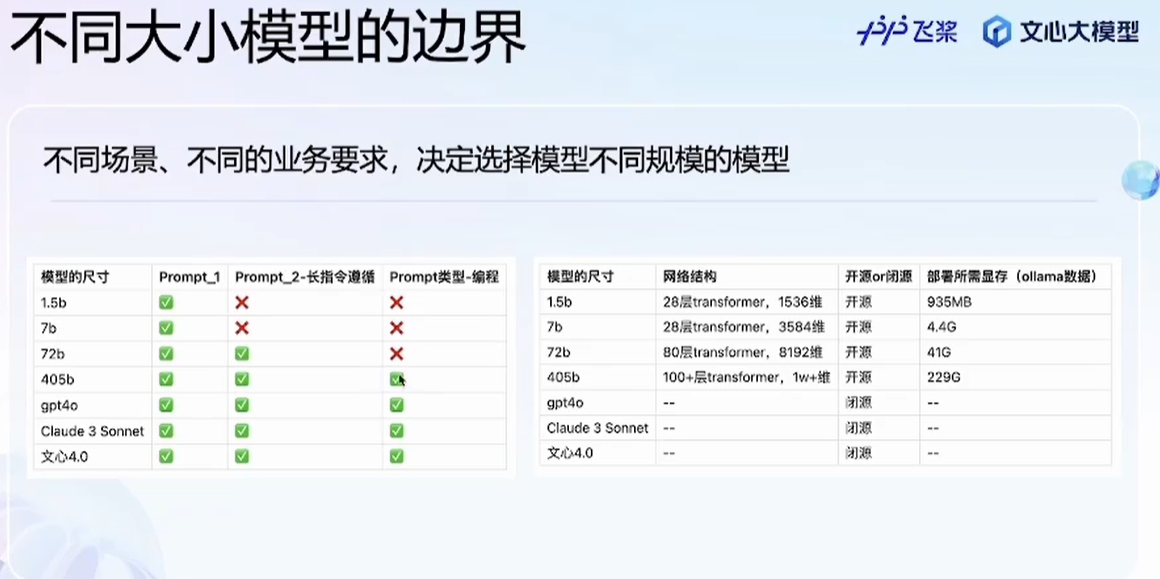Click 文心4.0 in the left table
The height and width of the screenshot is (579, 1160).
coord(64,456)
